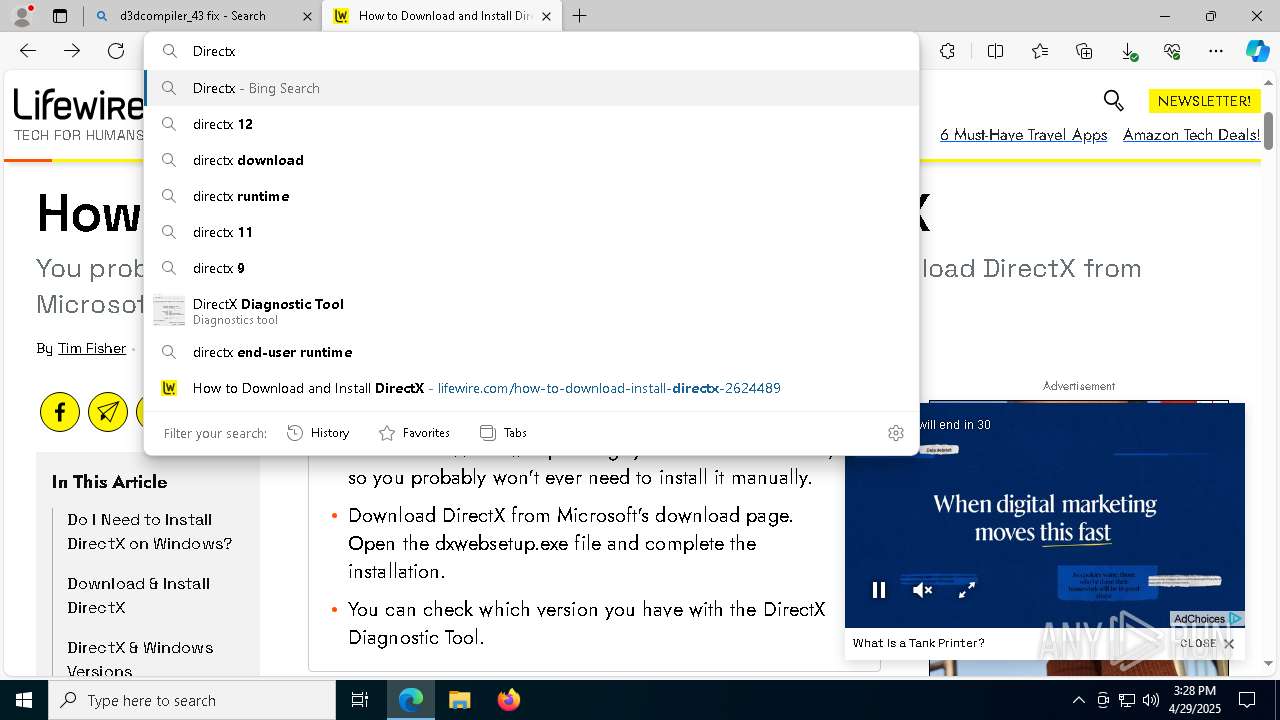1280x720 pixels.
Task: Open volume control in system tray
Action: click(1150, 700)
